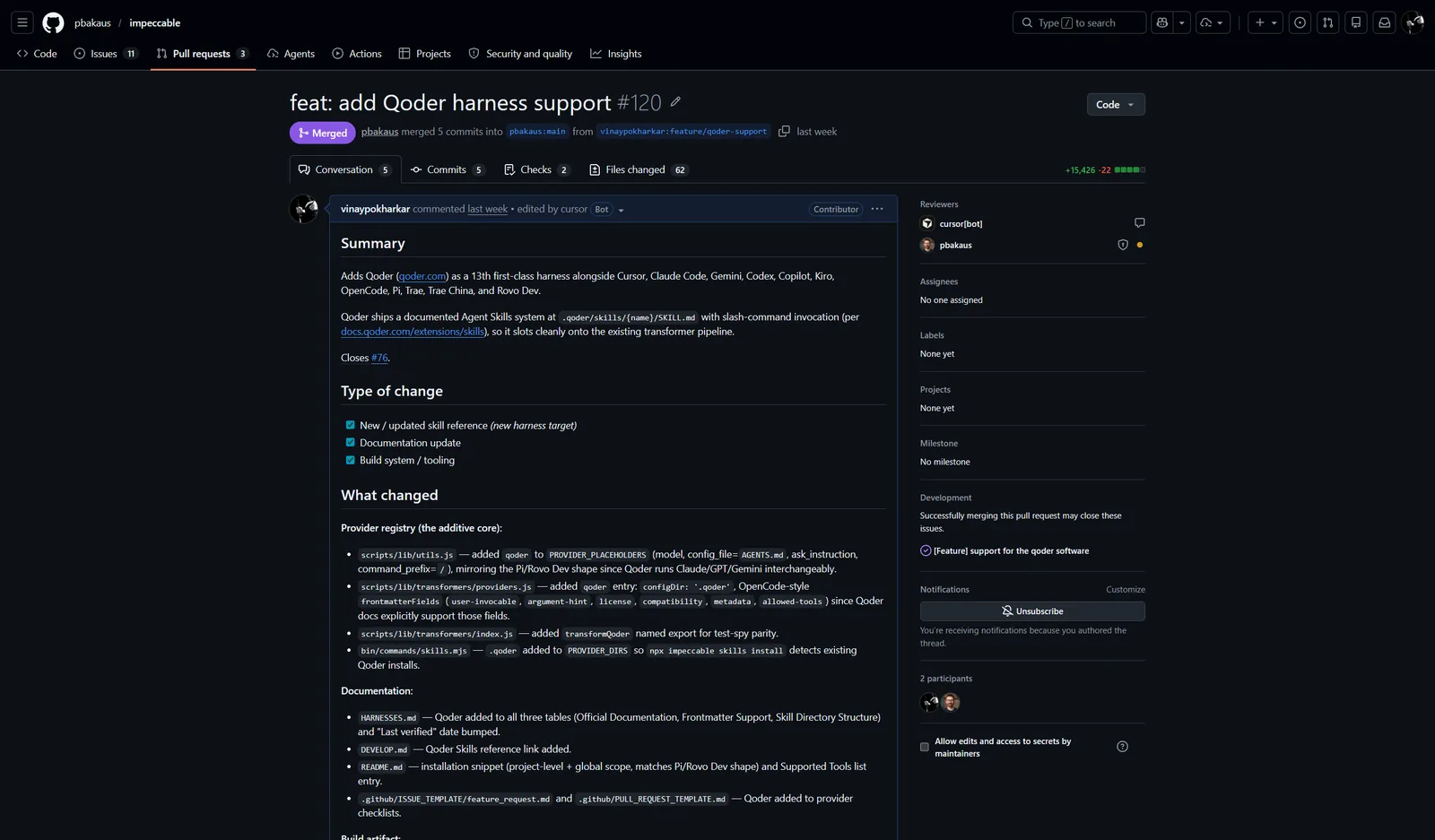1435x840 pixels.
Task: Click the closed issue check icon
Action: click(926, 550)
